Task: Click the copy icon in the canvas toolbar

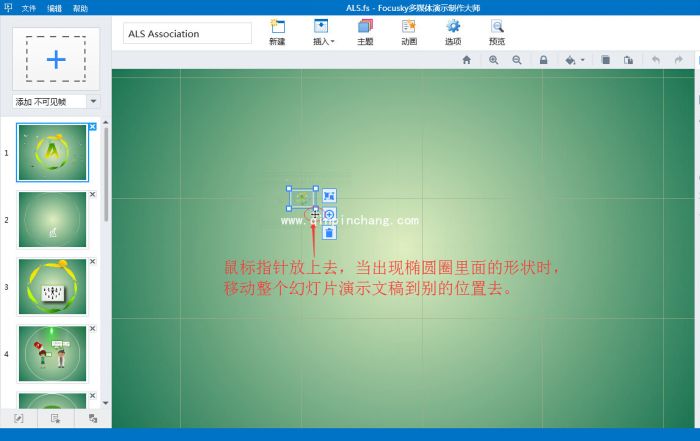Action: tap(605, 60)
